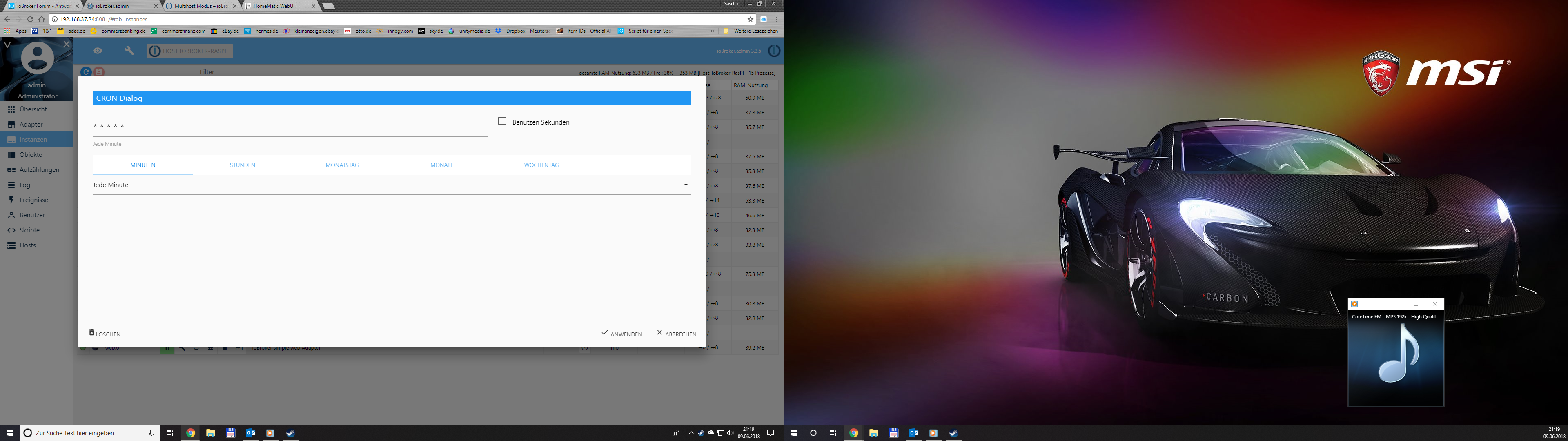
Task: Open the Wochentag tab
Action: (x=541, y=165)
